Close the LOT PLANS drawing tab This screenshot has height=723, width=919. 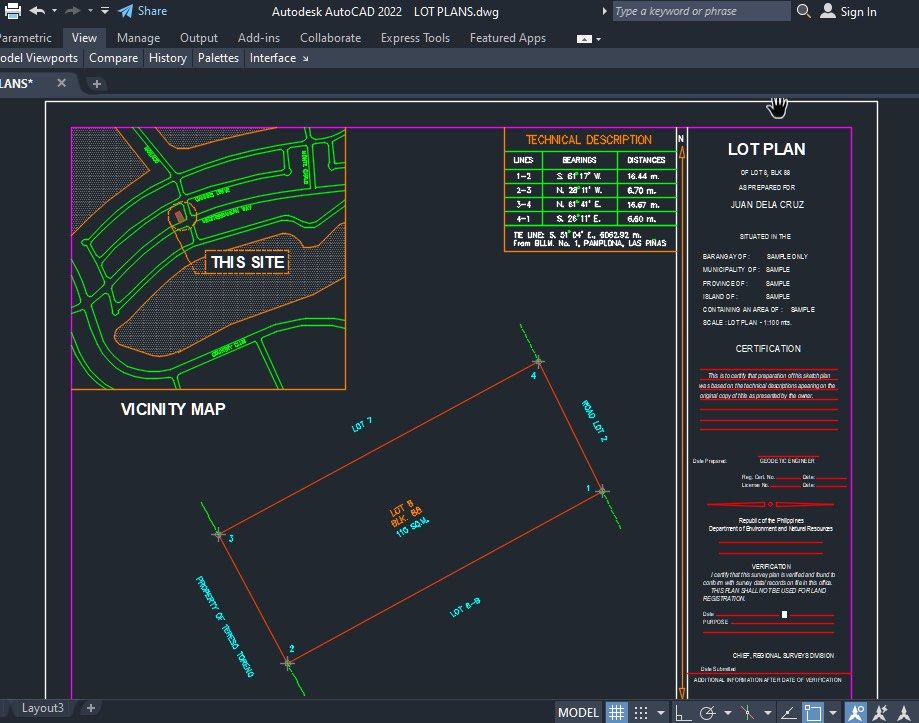tap(62, 83)
